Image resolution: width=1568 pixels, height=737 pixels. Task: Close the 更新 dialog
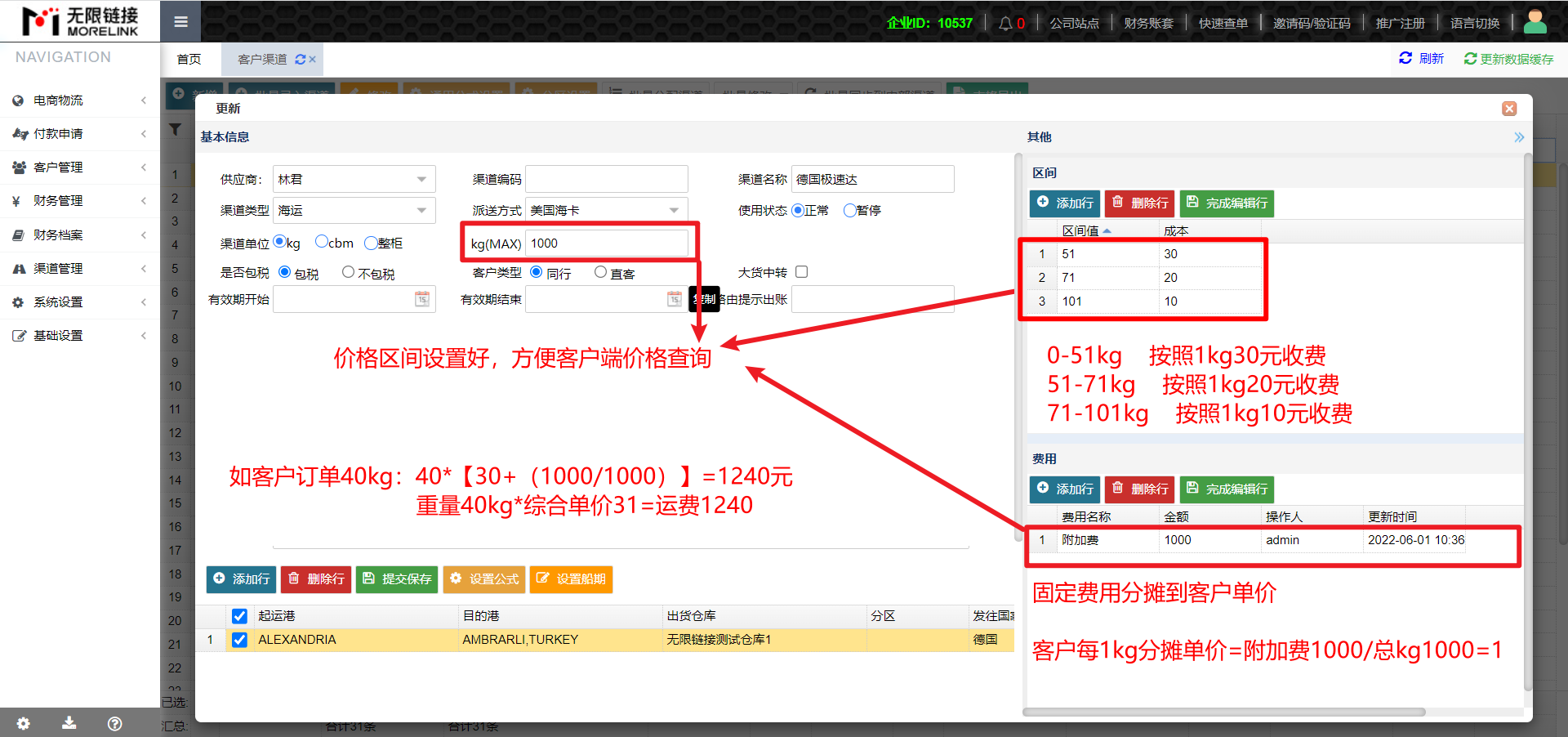(1509, 109)
